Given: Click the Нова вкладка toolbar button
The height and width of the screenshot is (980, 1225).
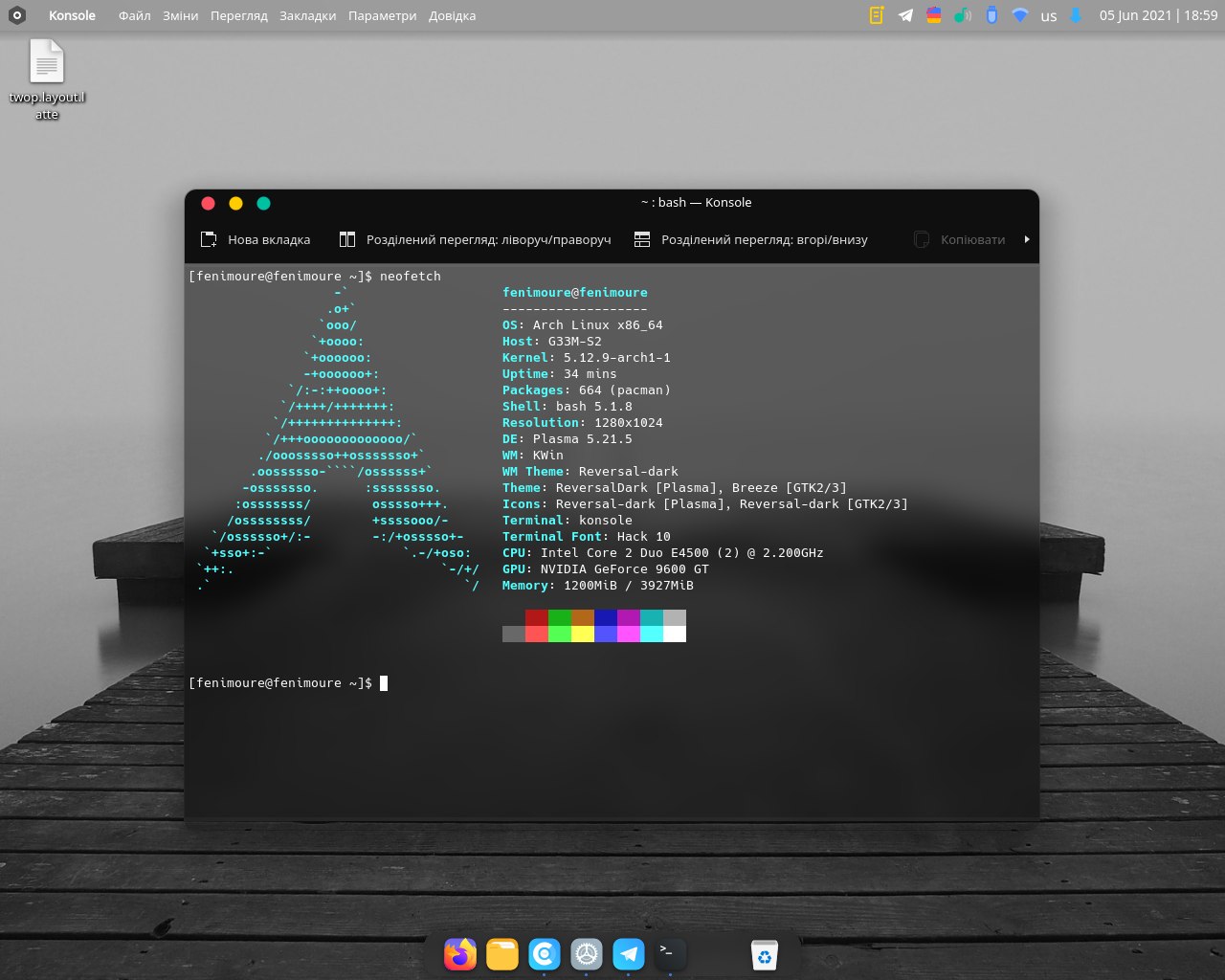Looking at the screenshot, I should click(256, 239).
